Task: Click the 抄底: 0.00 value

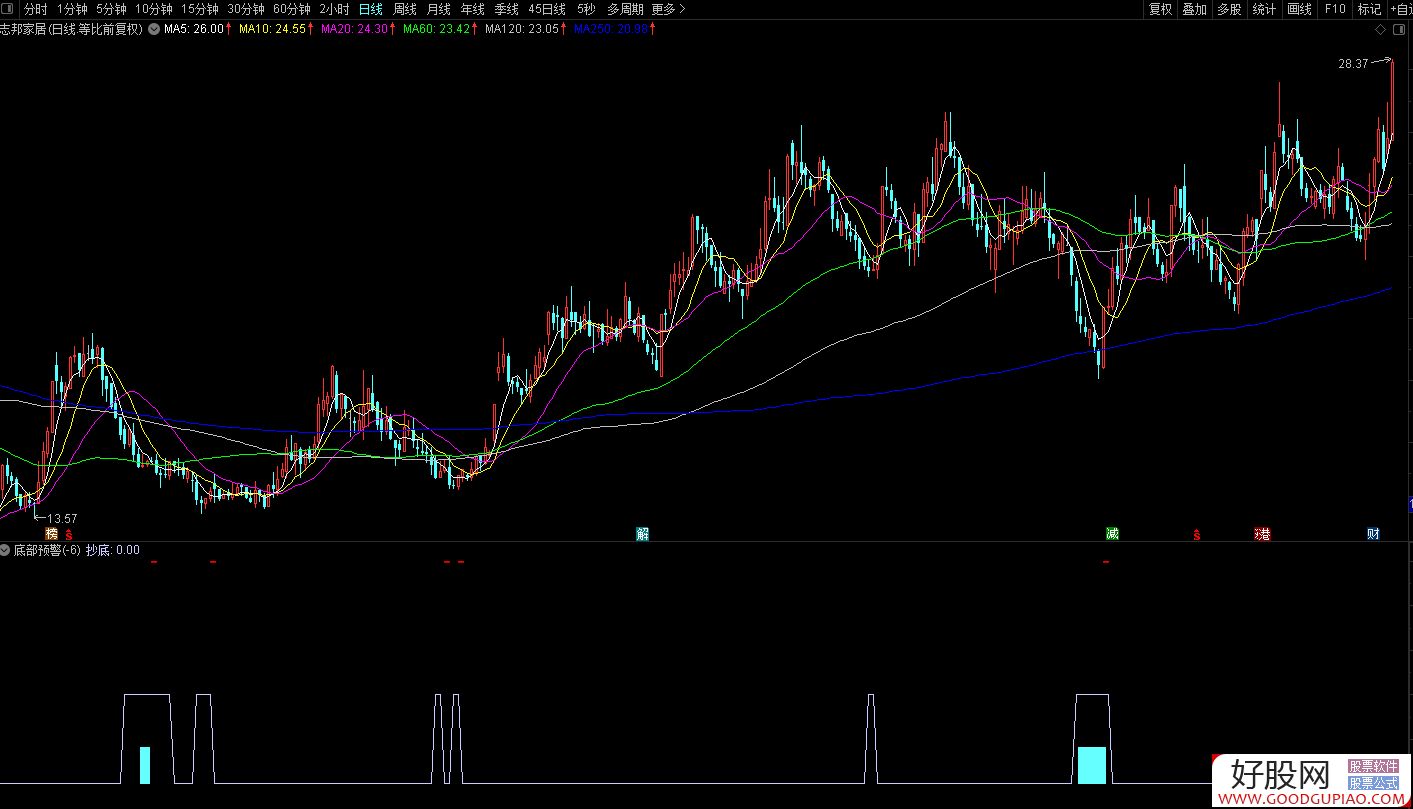Action: [x=113, y=550]
